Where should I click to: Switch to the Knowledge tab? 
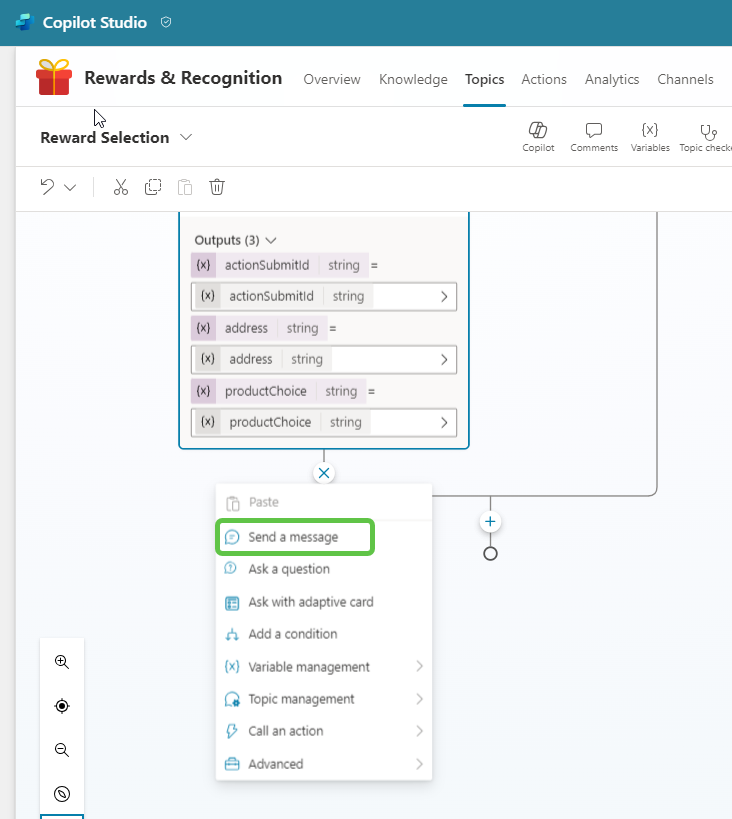413,79
